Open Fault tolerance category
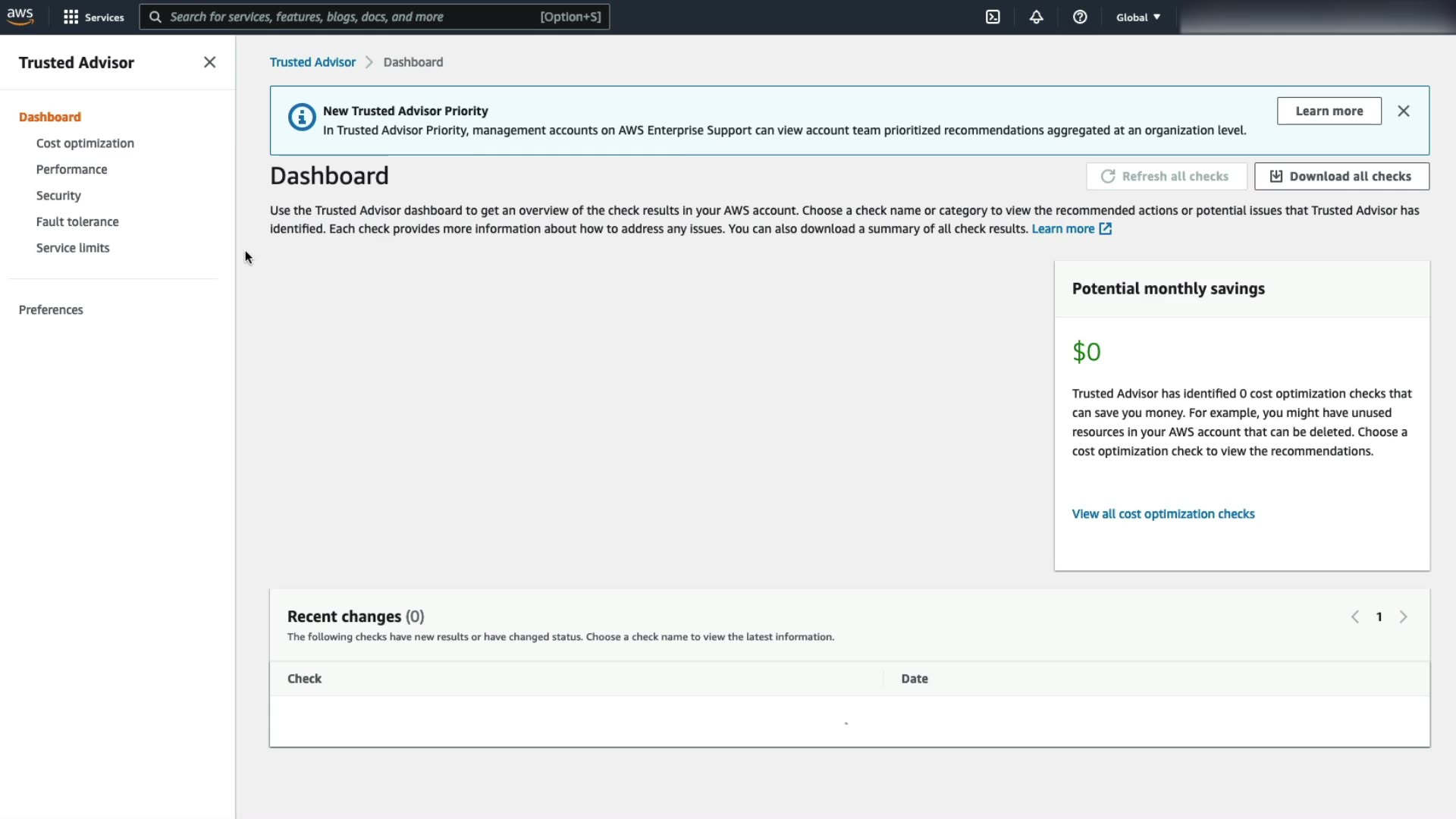The image size is (1456, 819). [77, 221]
